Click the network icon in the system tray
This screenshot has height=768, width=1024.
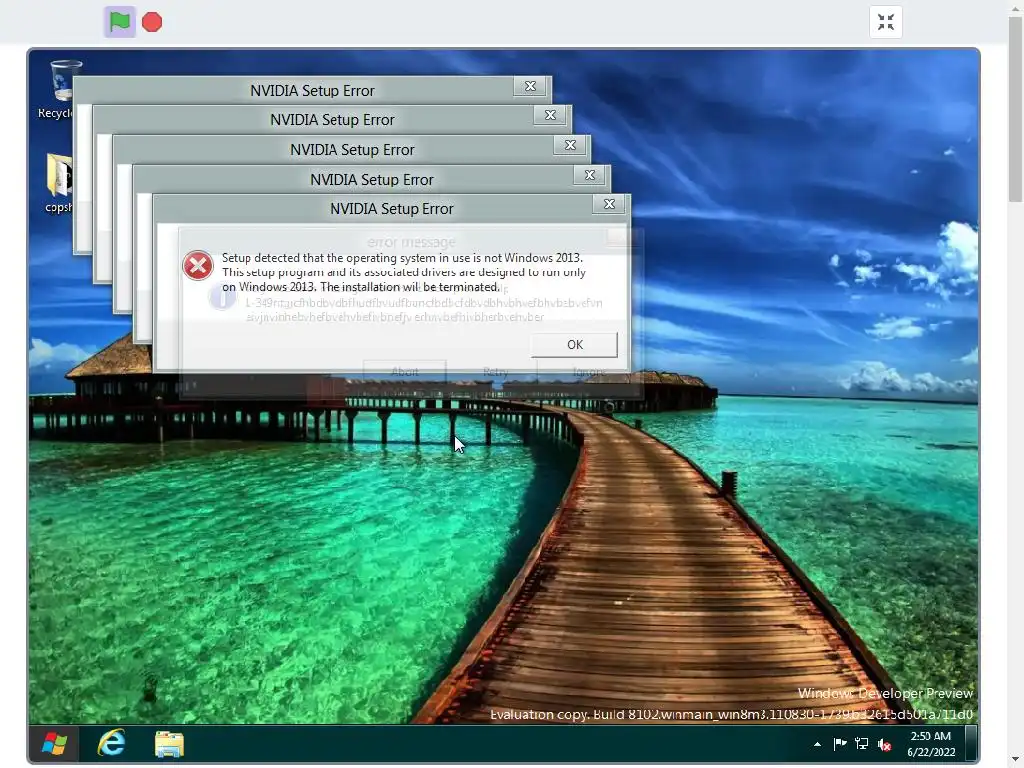(862, 744)
